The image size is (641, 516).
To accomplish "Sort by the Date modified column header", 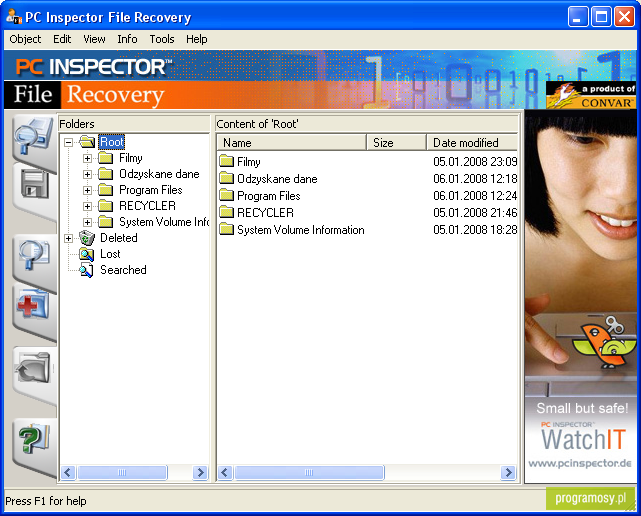I will tap(472, 143).
